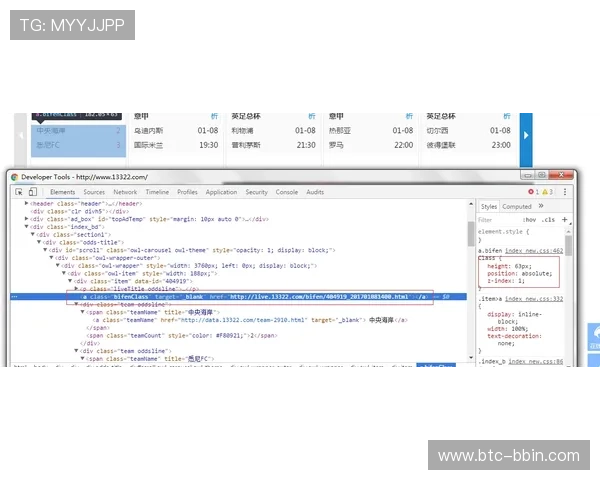Expand the div id topAdTemp node
Screen dimensions: 600x480
(27, 218)
